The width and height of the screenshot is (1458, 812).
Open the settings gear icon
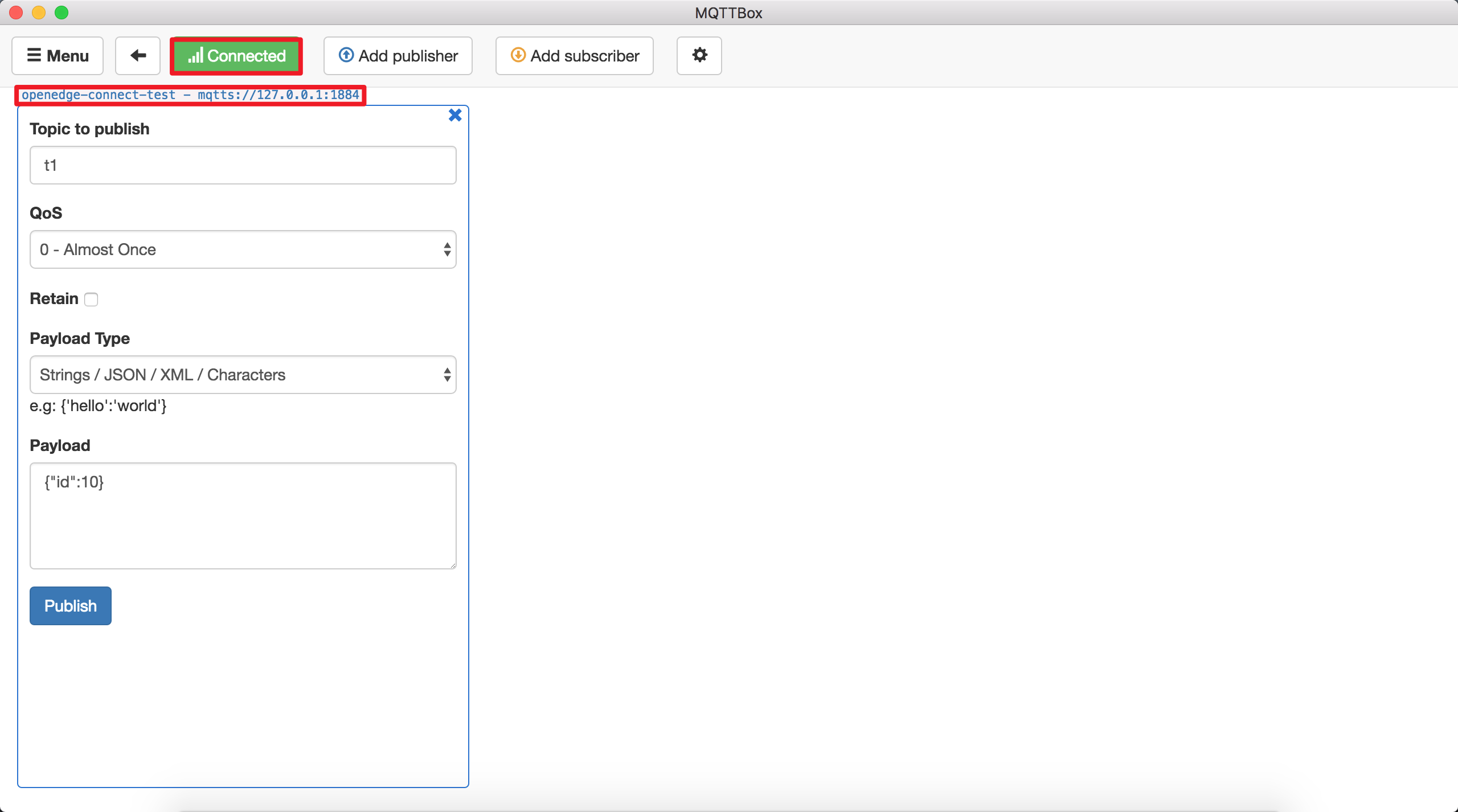coord(700,55)
